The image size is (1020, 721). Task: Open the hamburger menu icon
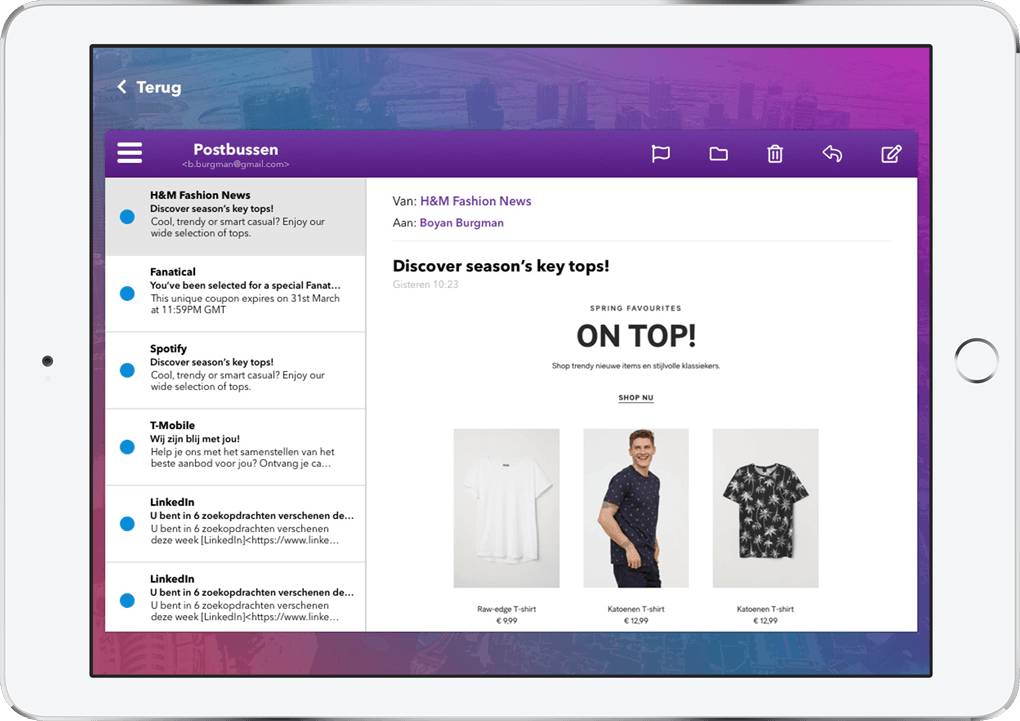pyautogui.click(x=129, y=153)
